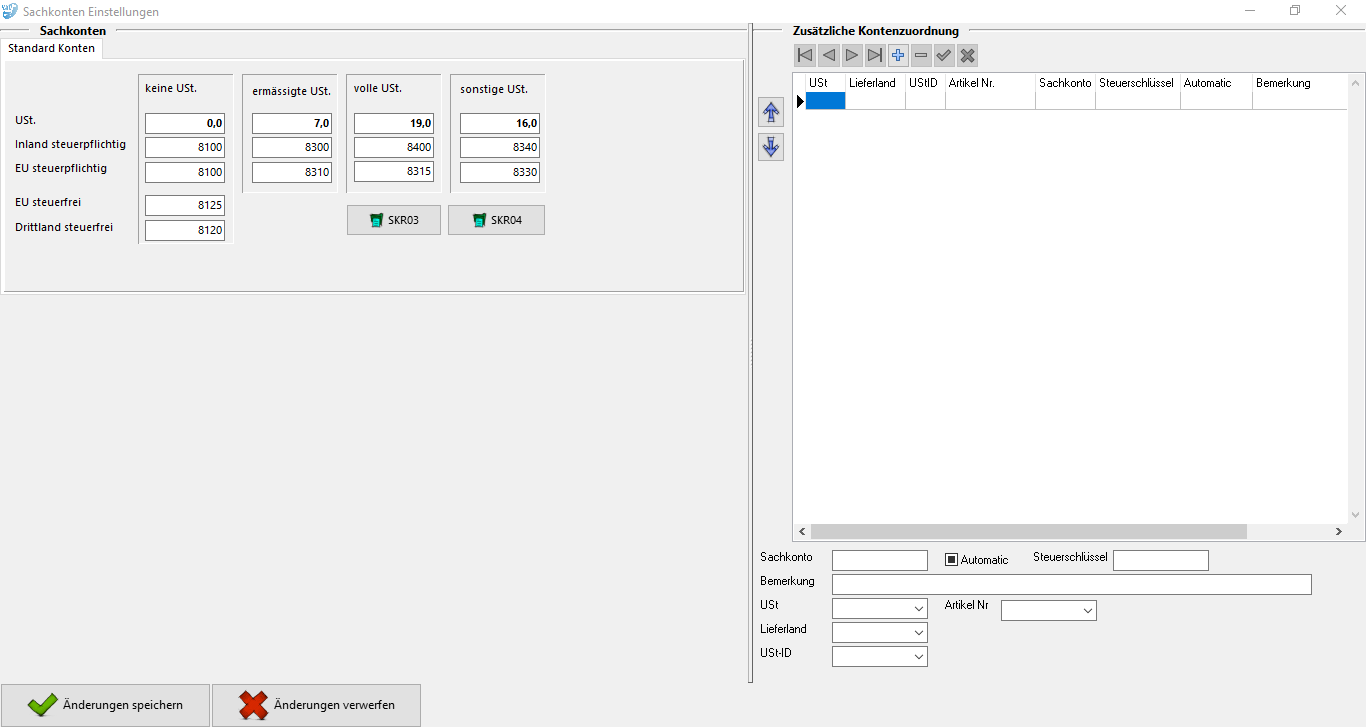Go to first record in navigator
This screenshot has width=1366, height=727.
[805, 56]
